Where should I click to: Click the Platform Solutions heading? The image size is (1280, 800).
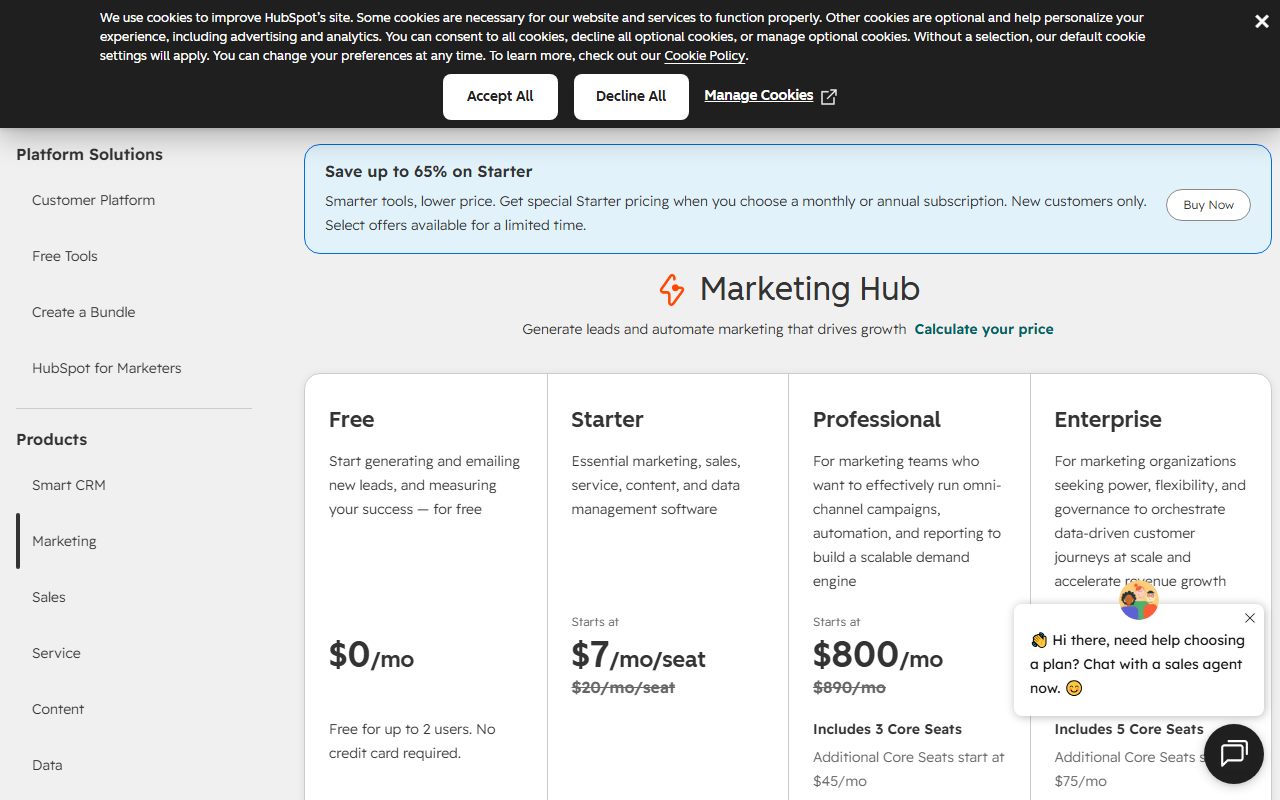89,154
